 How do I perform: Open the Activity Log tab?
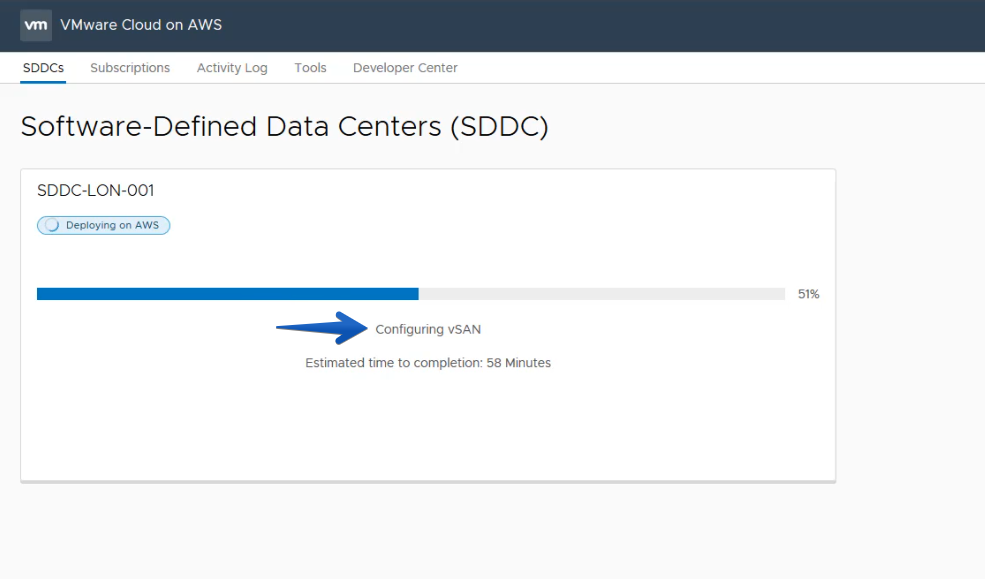232,68
